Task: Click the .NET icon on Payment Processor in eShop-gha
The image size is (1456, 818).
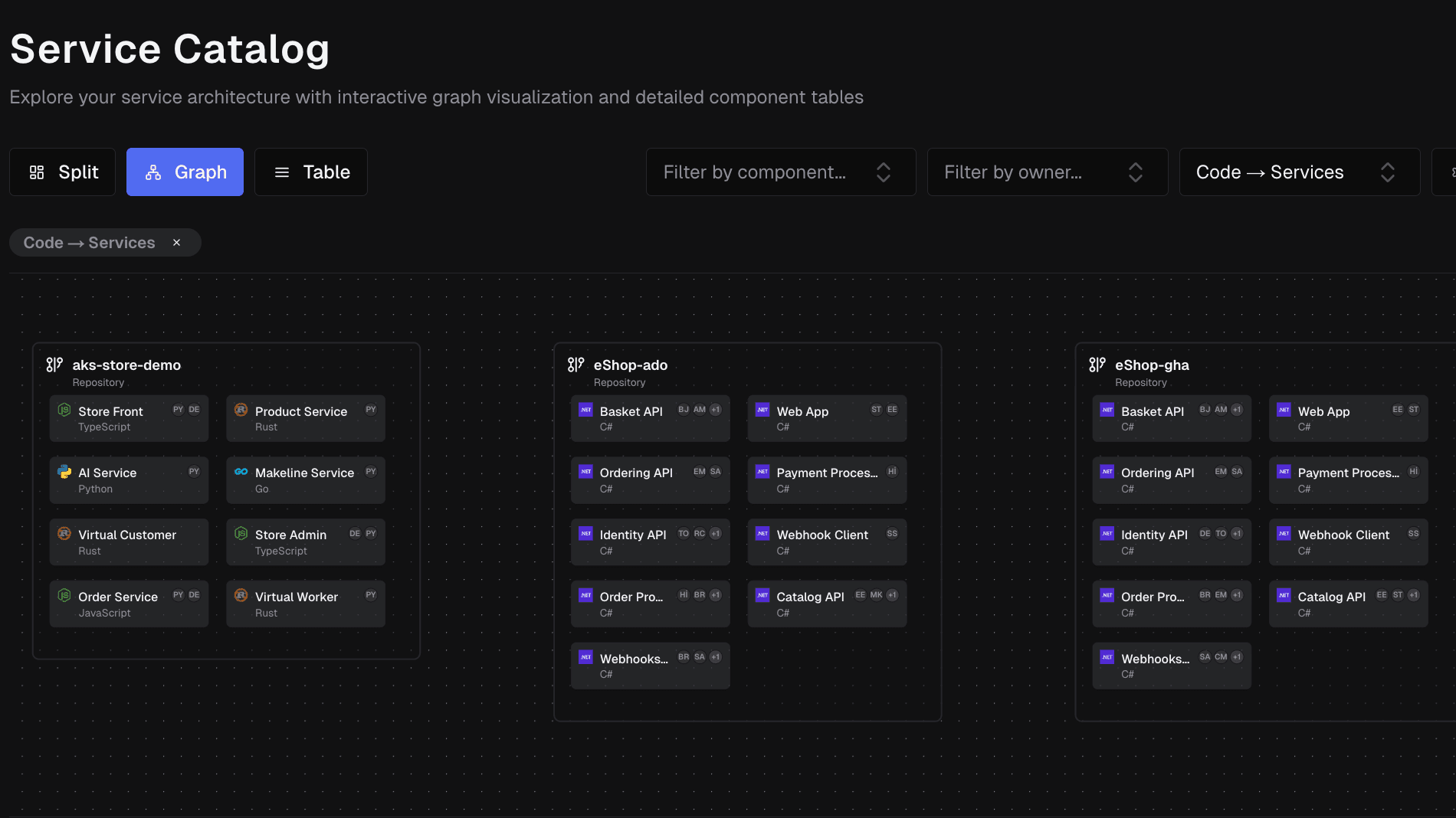Action: click(x=1283, y=472)
